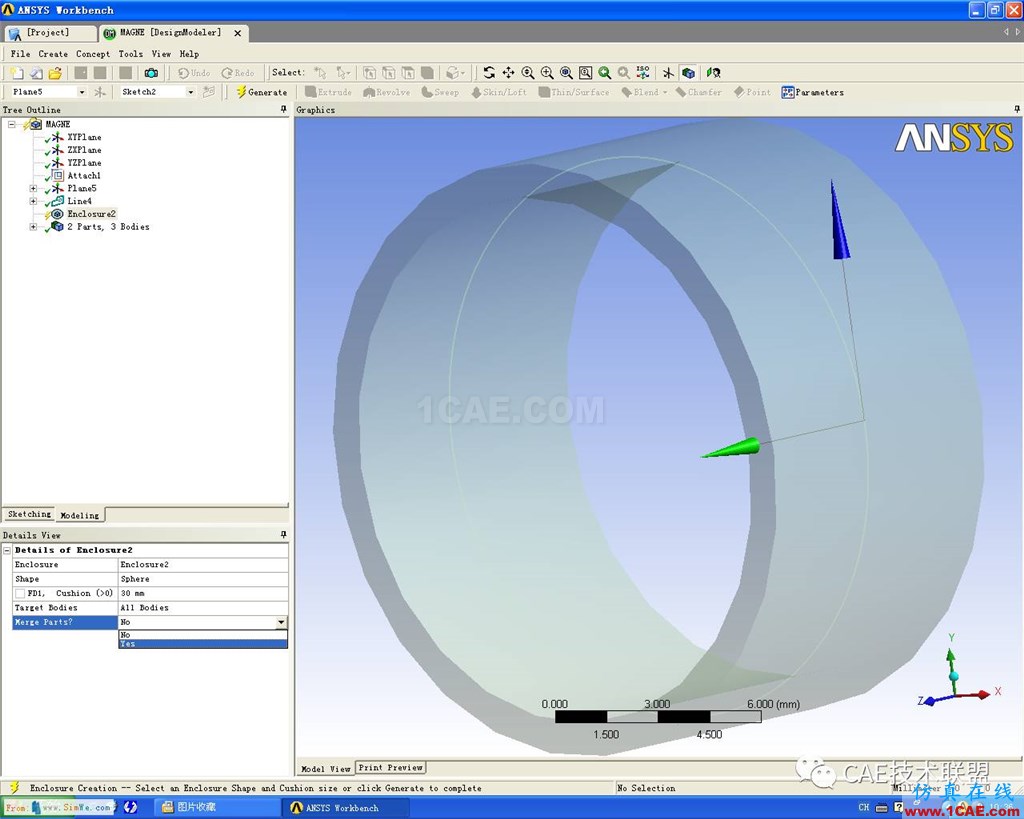Expand the Plane5 tree node
The width and height of the screenshot is (1024, 819).
(x=33, y=189)
